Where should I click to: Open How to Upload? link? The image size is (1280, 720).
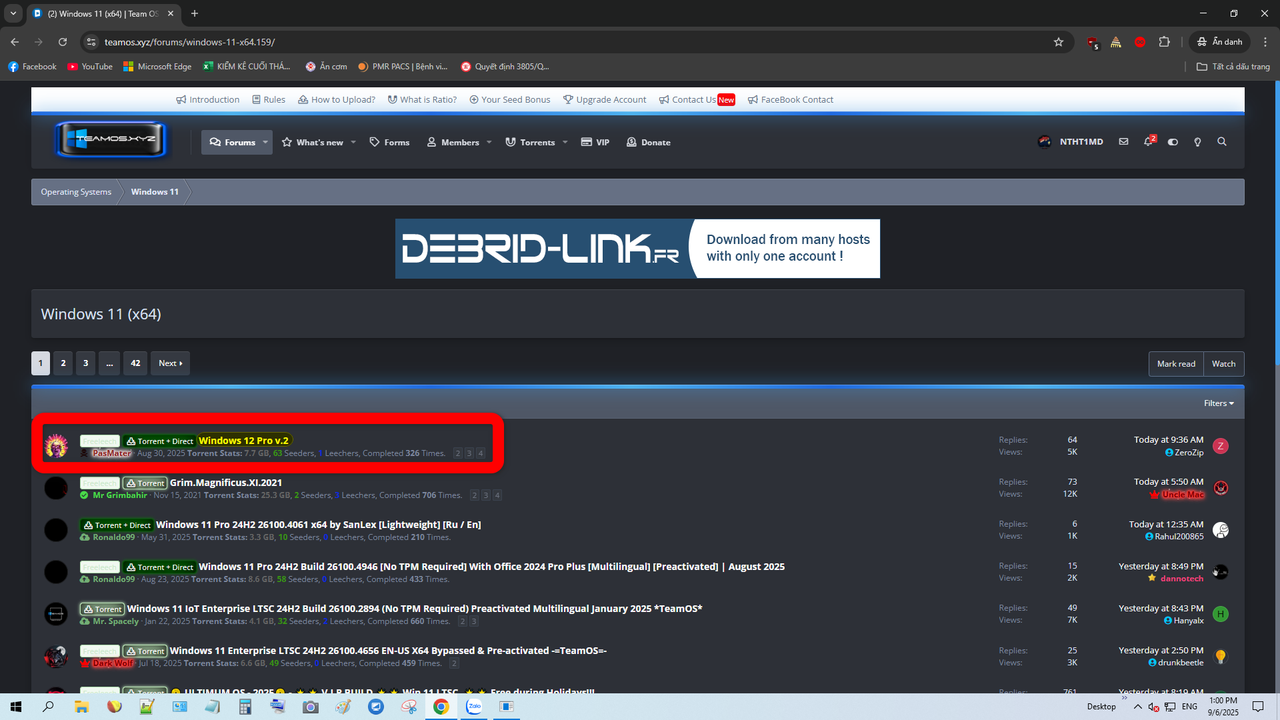(x=335, y=100)
